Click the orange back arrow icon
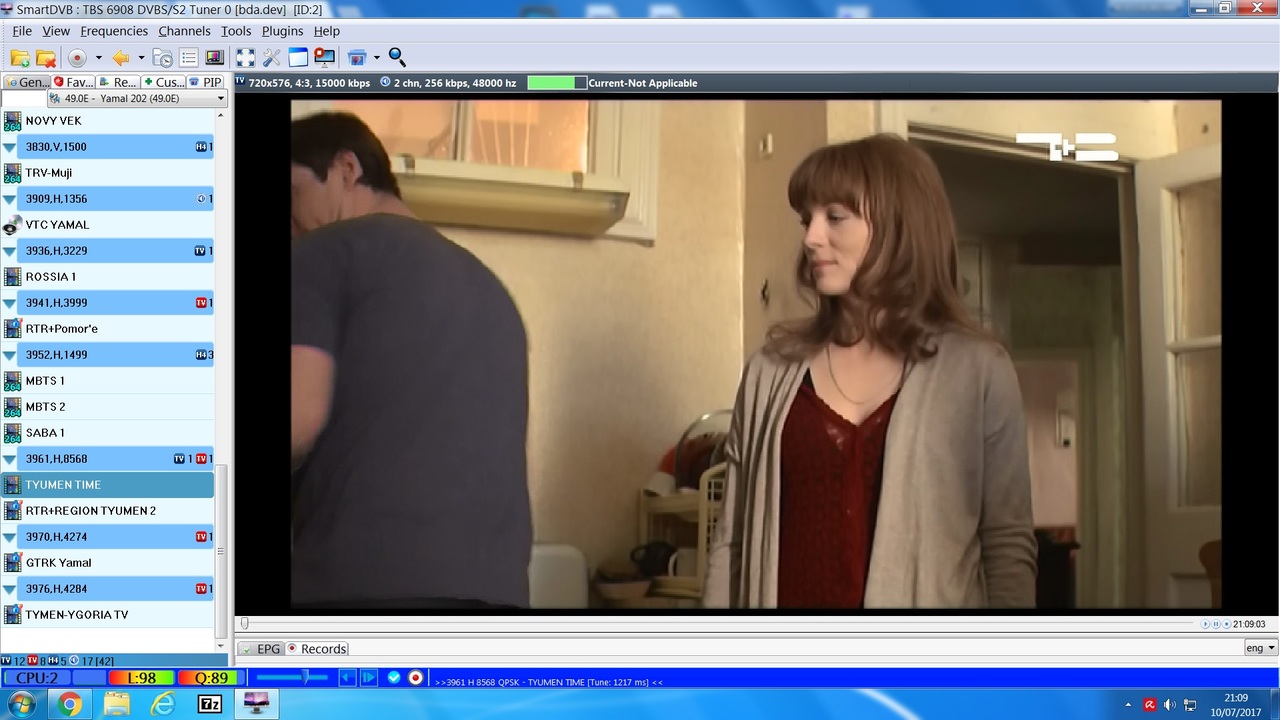Viewport: 1280px width, 720px height. pyautogui.click(x=121, y=58)
